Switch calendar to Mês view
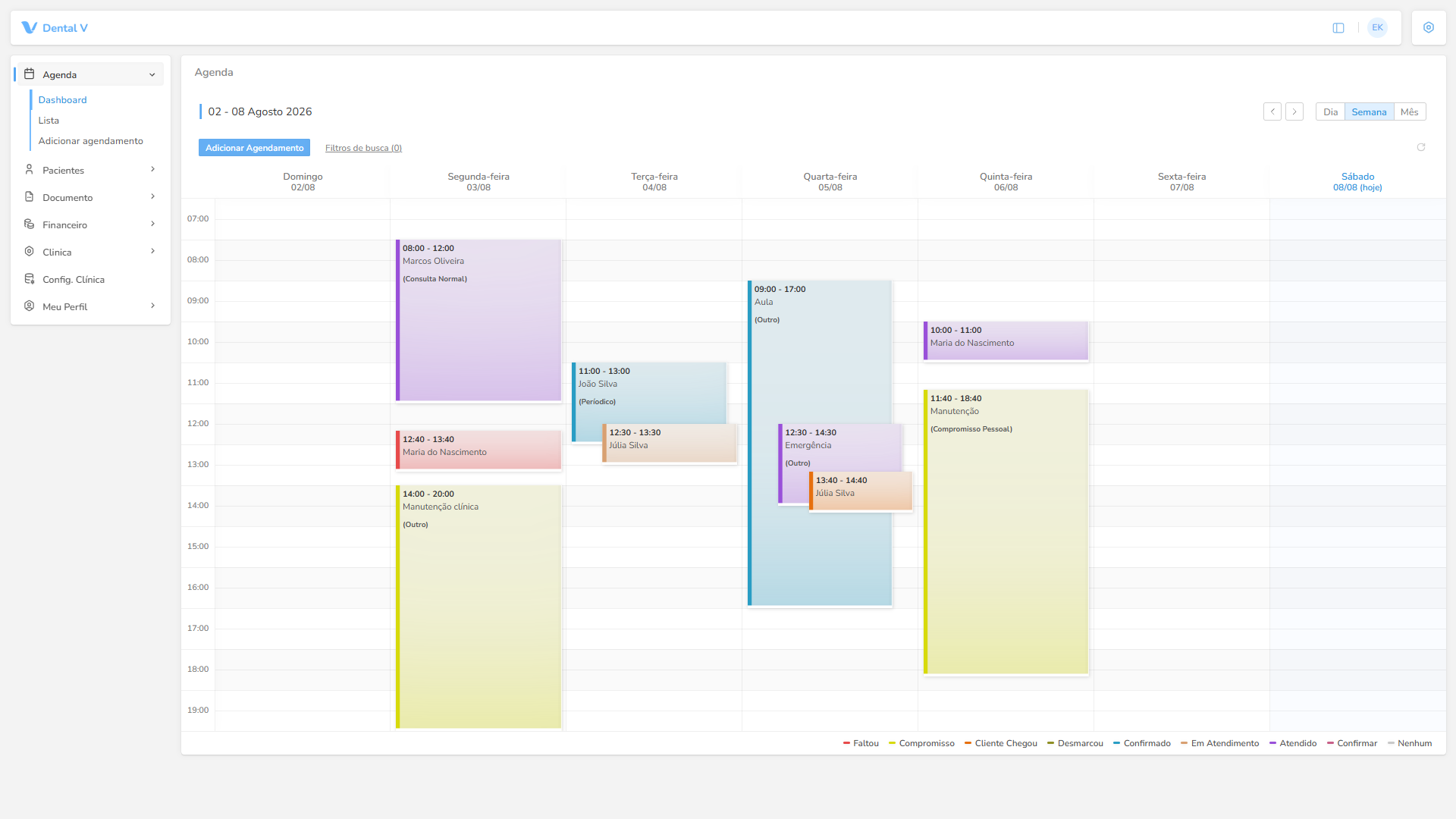 click(1410, 111)
